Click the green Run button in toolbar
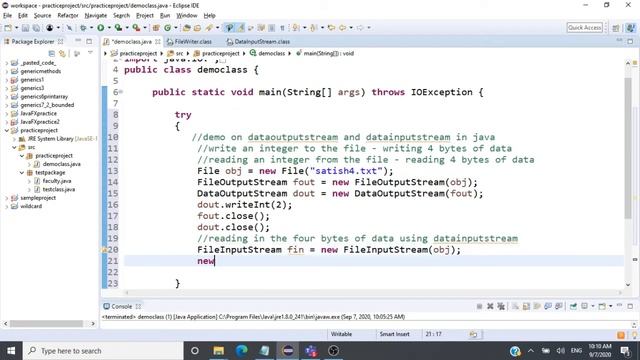 point(100,28)
